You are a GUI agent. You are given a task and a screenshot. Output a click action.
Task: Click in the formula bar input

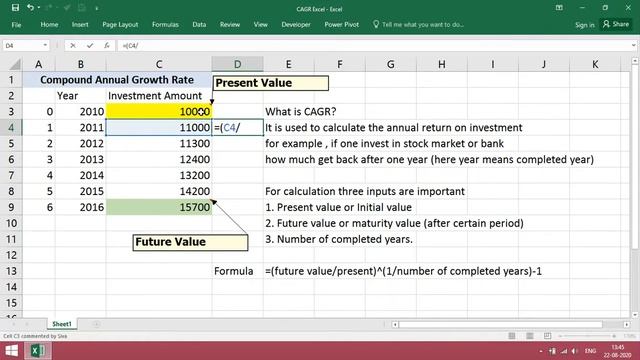click(373, 45)
